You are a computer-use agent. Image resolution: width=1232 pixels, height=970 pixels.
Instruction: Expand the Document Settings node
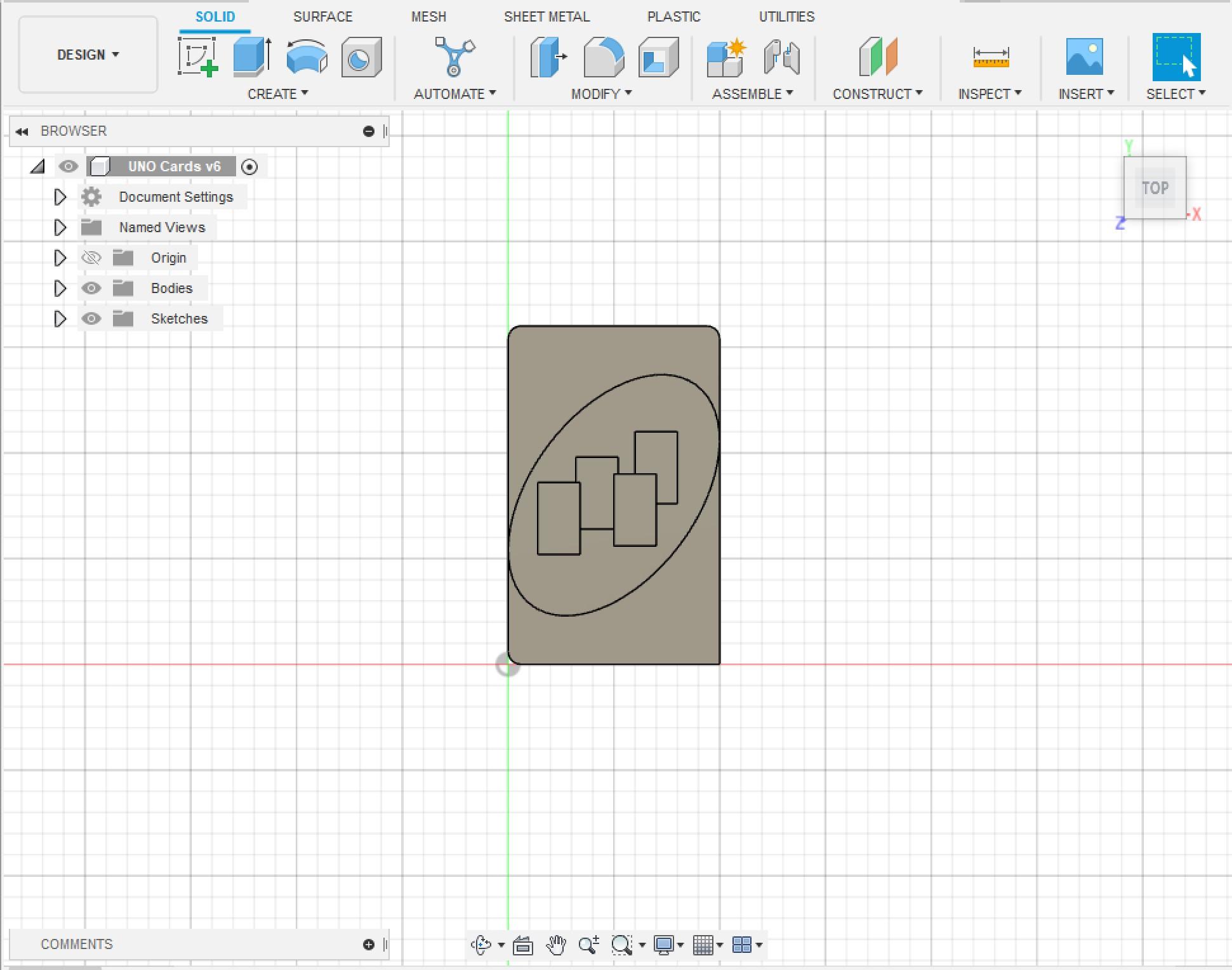(60, 197)
